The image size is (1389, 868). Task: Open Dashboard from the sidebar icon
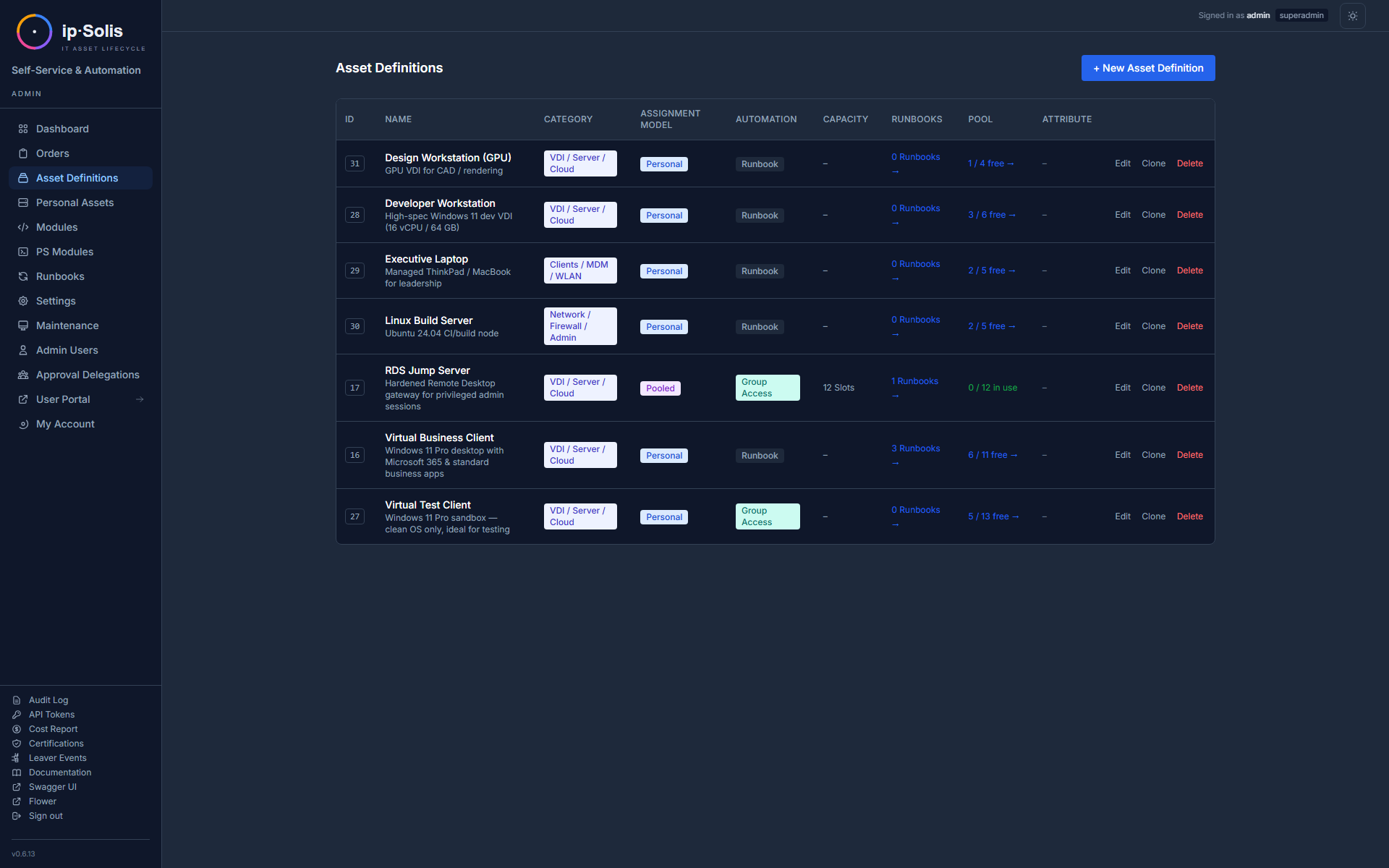[x=23, y=129]
